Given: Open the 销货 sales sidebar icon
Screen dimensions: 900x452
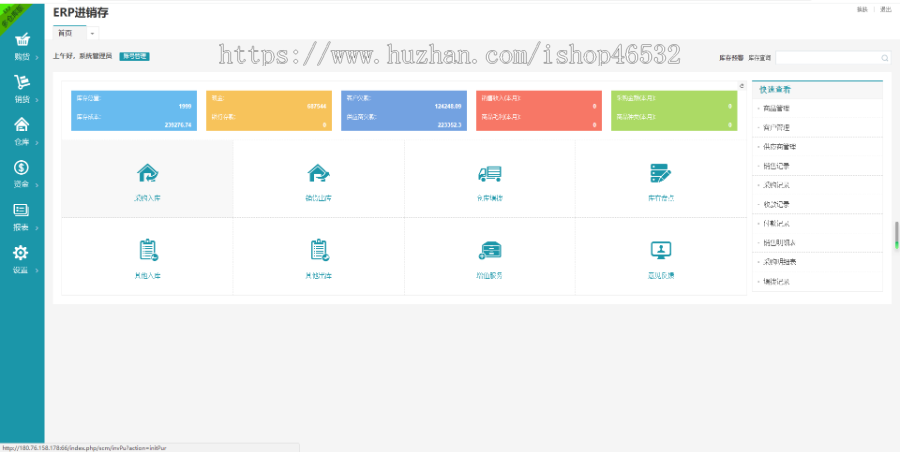Looking at the screenshot, I should coord(21,83).
